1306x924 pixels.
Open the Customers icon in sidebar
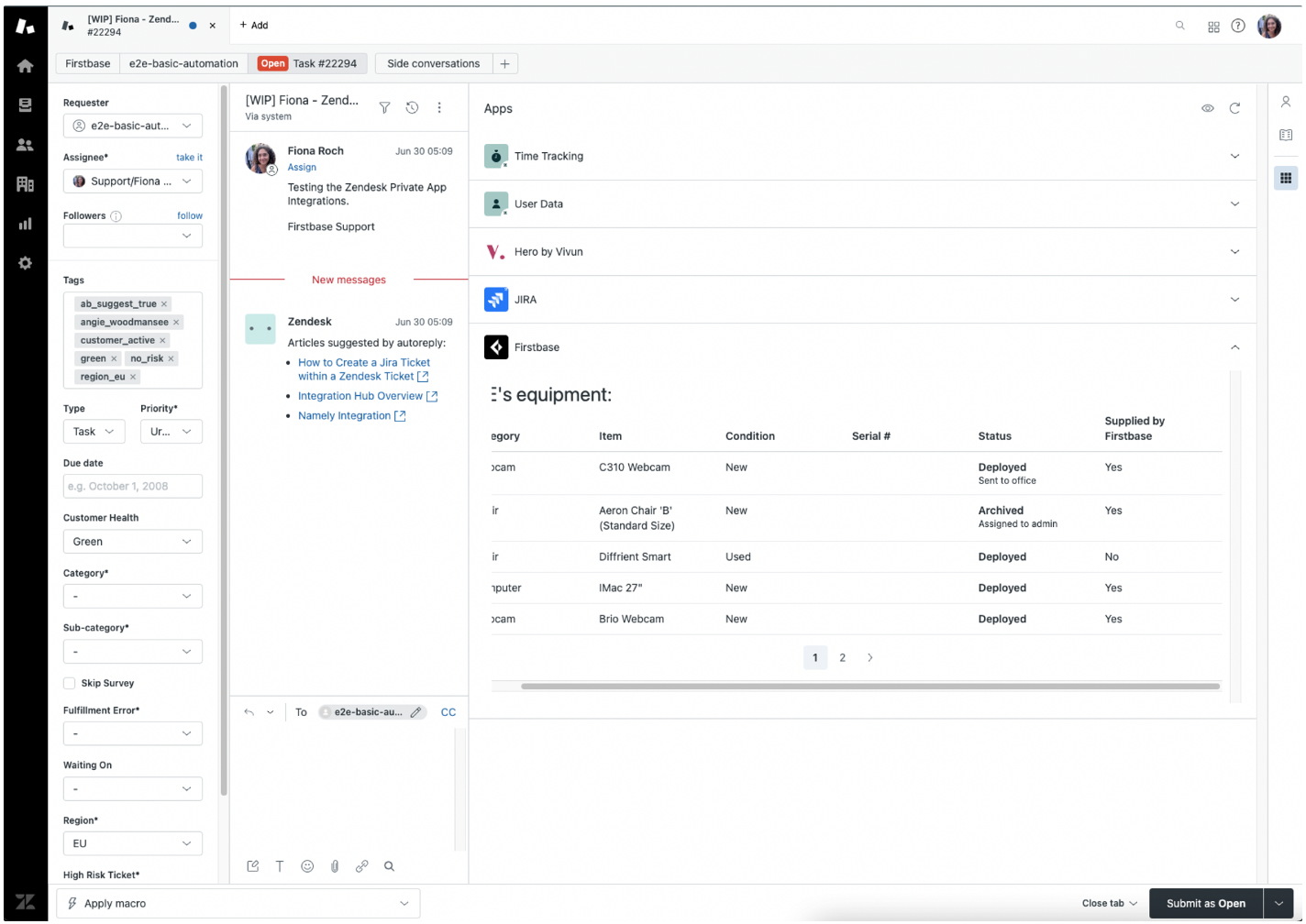[26, 145]
